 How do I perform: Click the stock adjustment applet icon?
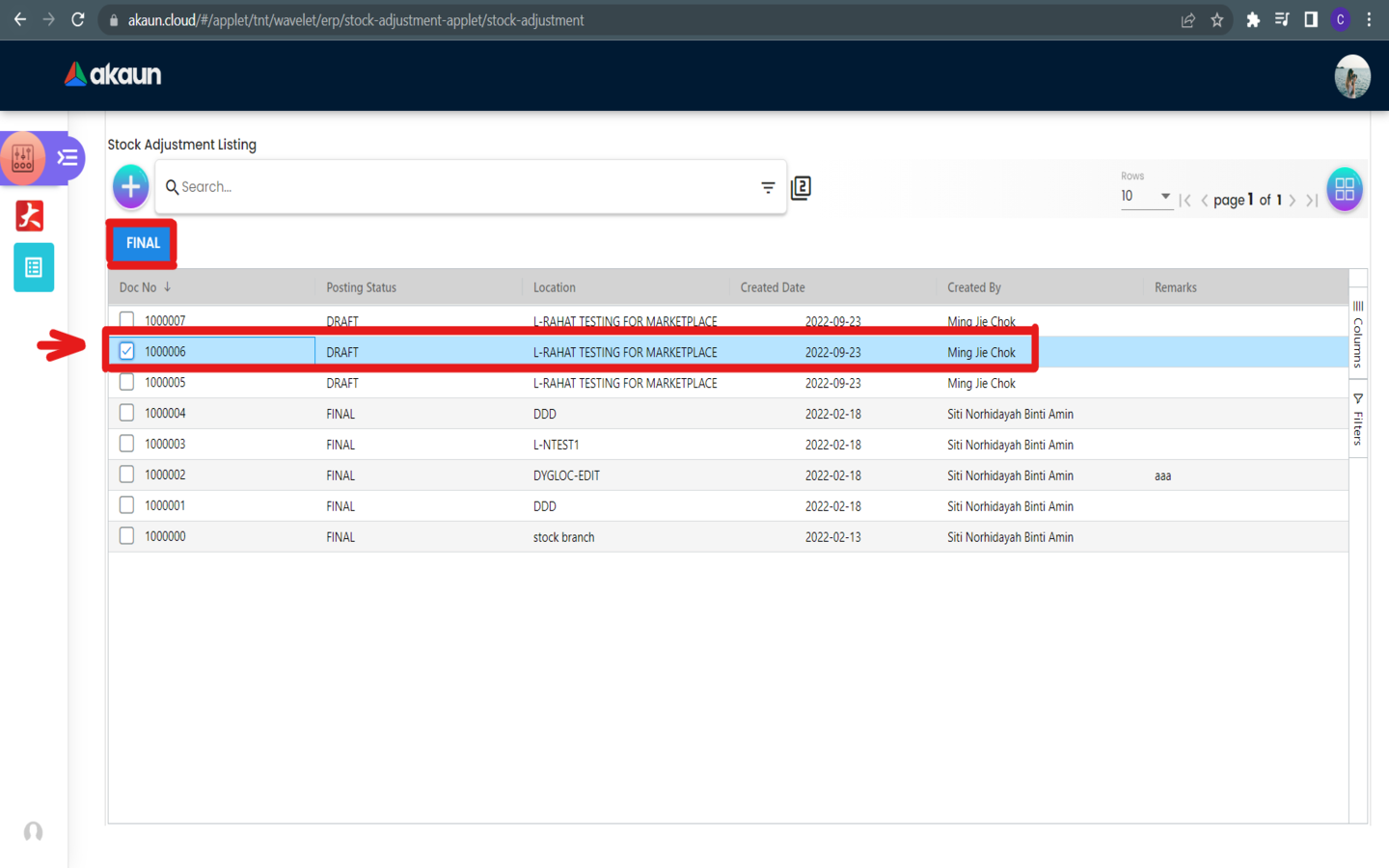(23, 158)
